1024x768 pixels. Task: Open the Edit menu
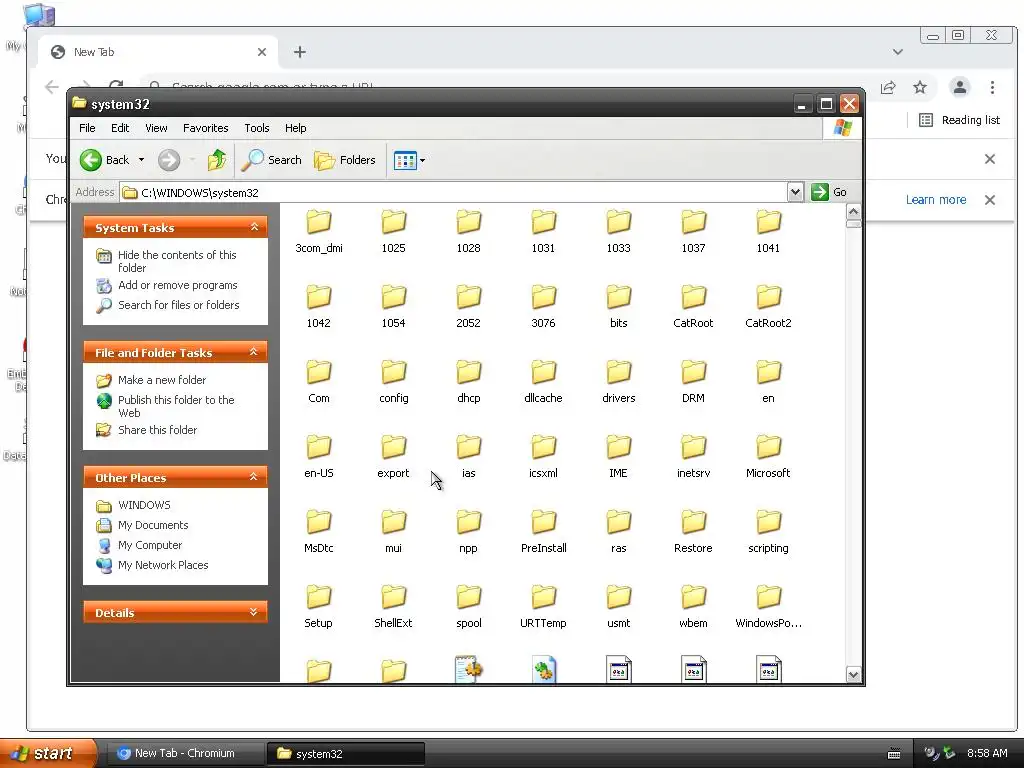pyautogui.click(x=120, y=128)
